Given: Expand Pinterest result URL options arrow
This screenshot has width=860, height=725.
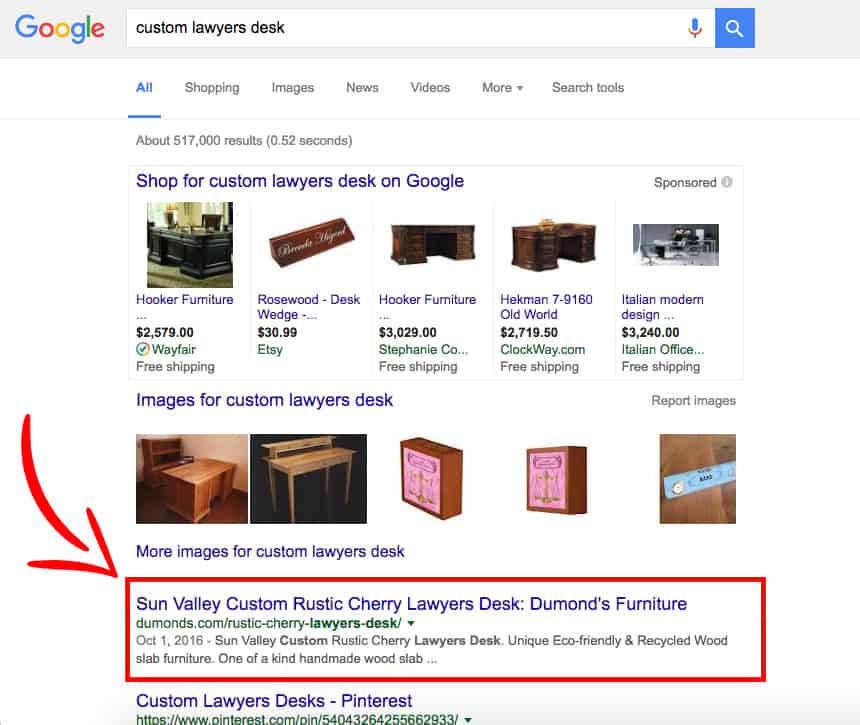Looking at the screenshot, I should pos(468,720).
